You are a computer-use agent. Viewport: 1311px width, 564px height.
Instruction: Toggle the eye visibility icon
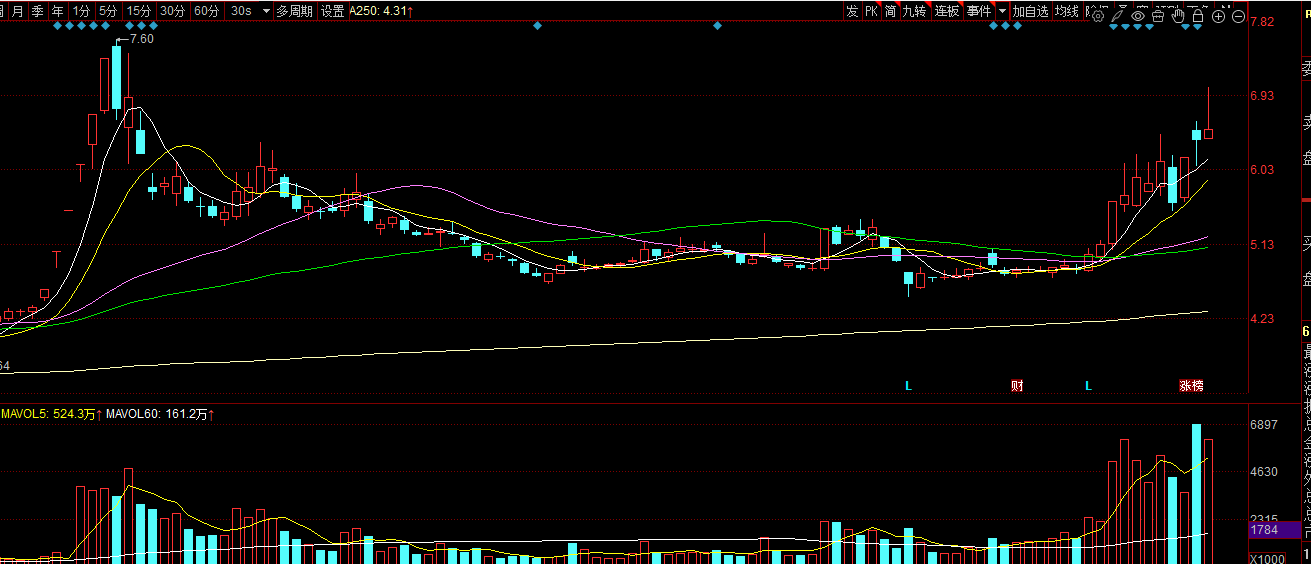click(1138, 15)
